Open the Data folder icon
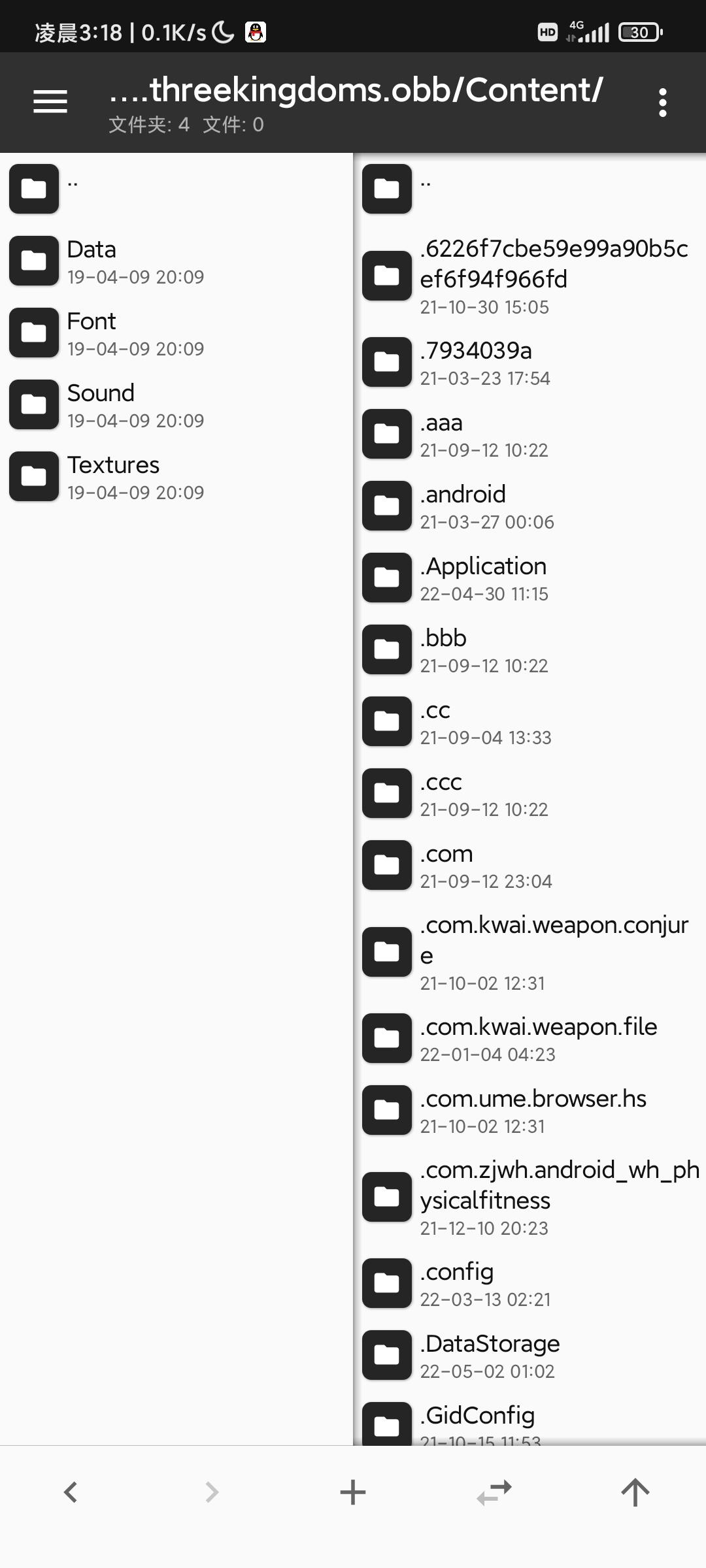Screen dimensions: 706x1568 click(34, 261)
